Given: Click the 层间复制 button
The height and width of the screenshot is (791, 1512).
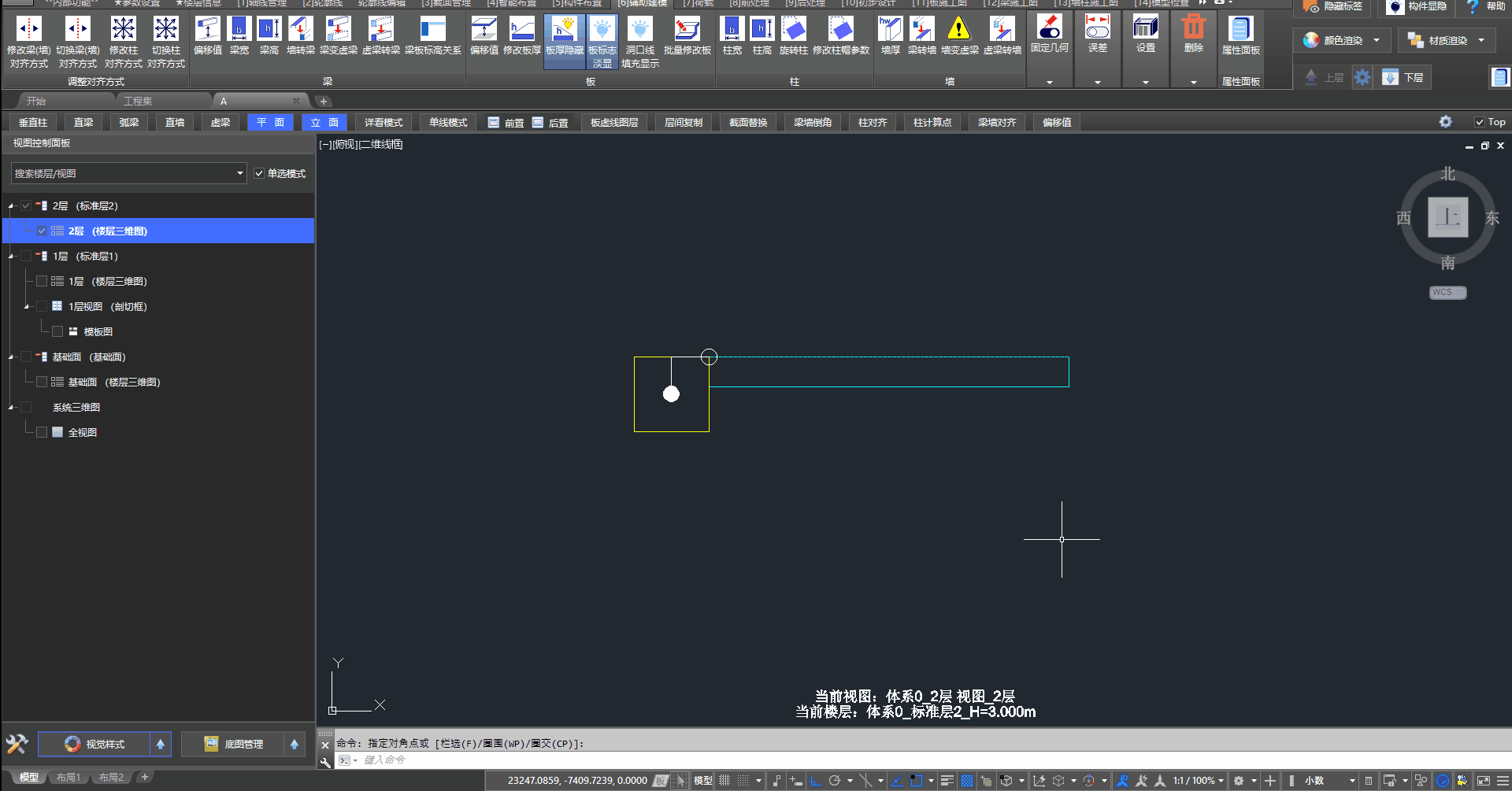Looking at the screenshot, I should coord(683,122).
